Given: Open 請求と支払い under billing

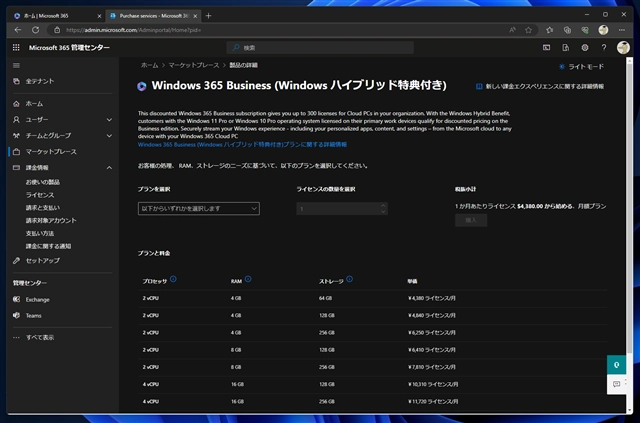Looking at the screenshot, I should coord(42,208).
